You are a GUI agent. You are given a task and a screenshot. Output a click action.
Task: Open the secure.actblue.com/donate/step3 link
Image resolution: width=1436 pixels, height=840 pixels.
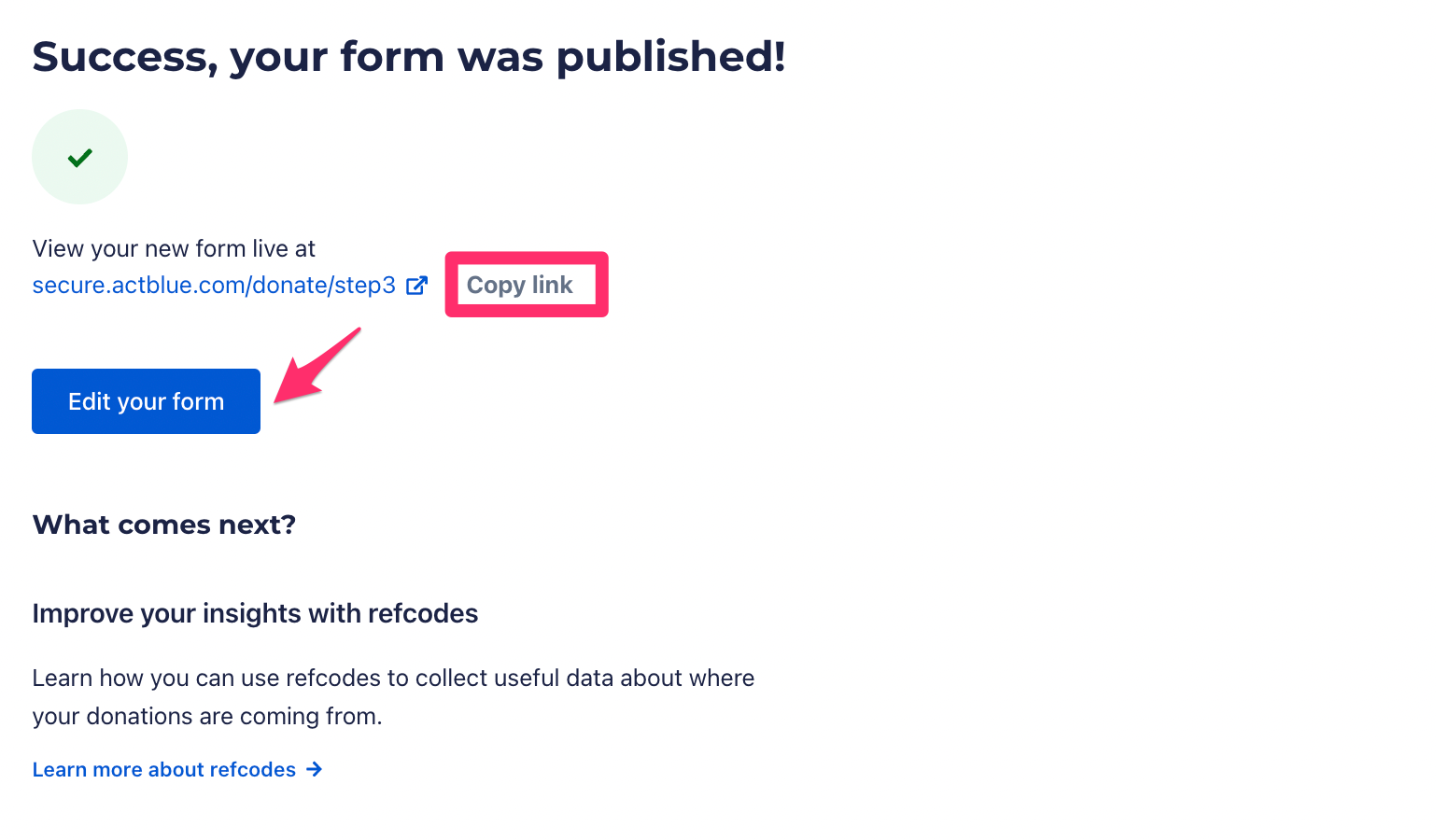coord(214,286)
